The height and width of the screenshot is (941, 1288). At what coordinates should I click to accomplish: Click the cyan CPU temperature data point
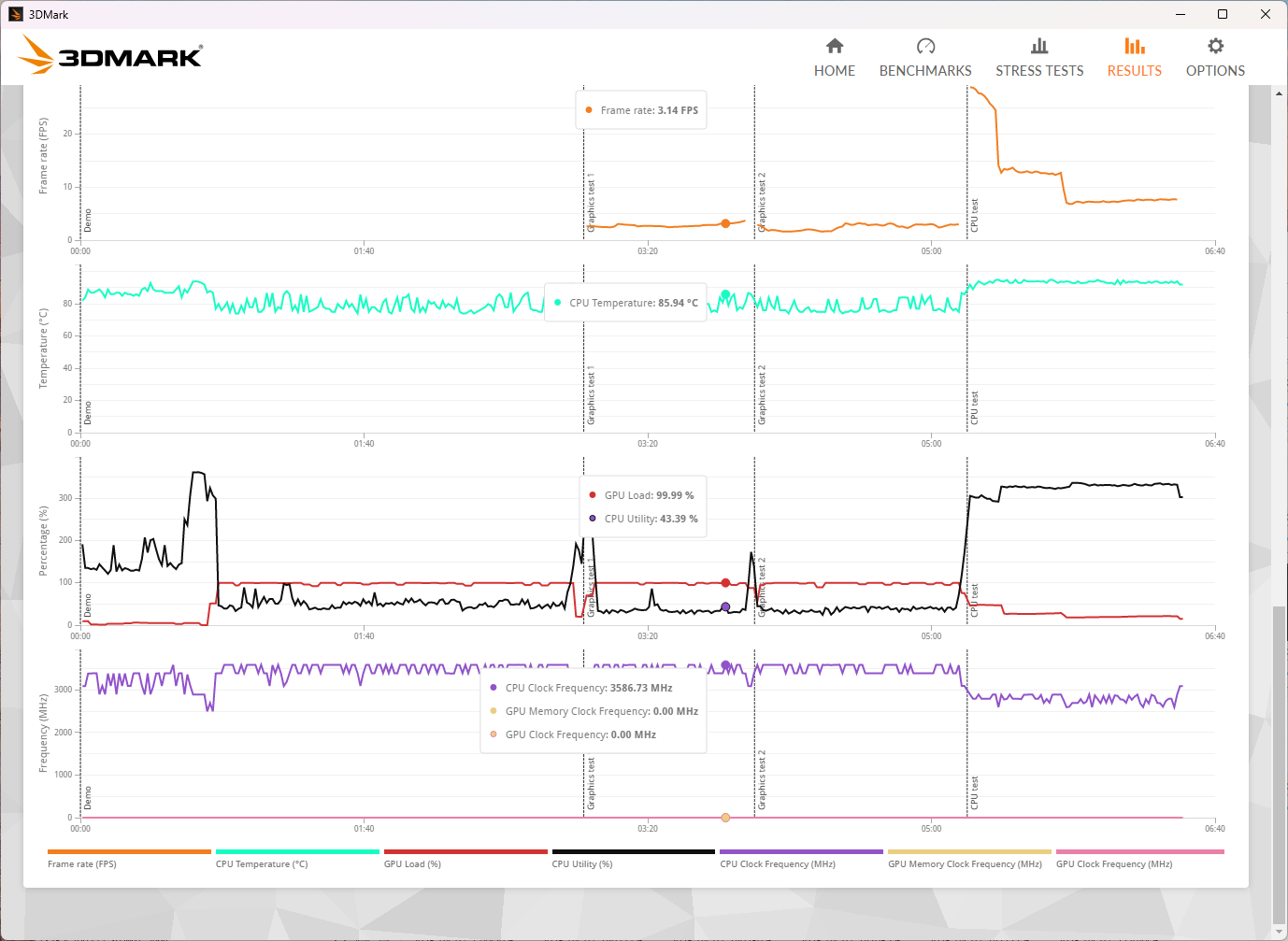point(725,295)
